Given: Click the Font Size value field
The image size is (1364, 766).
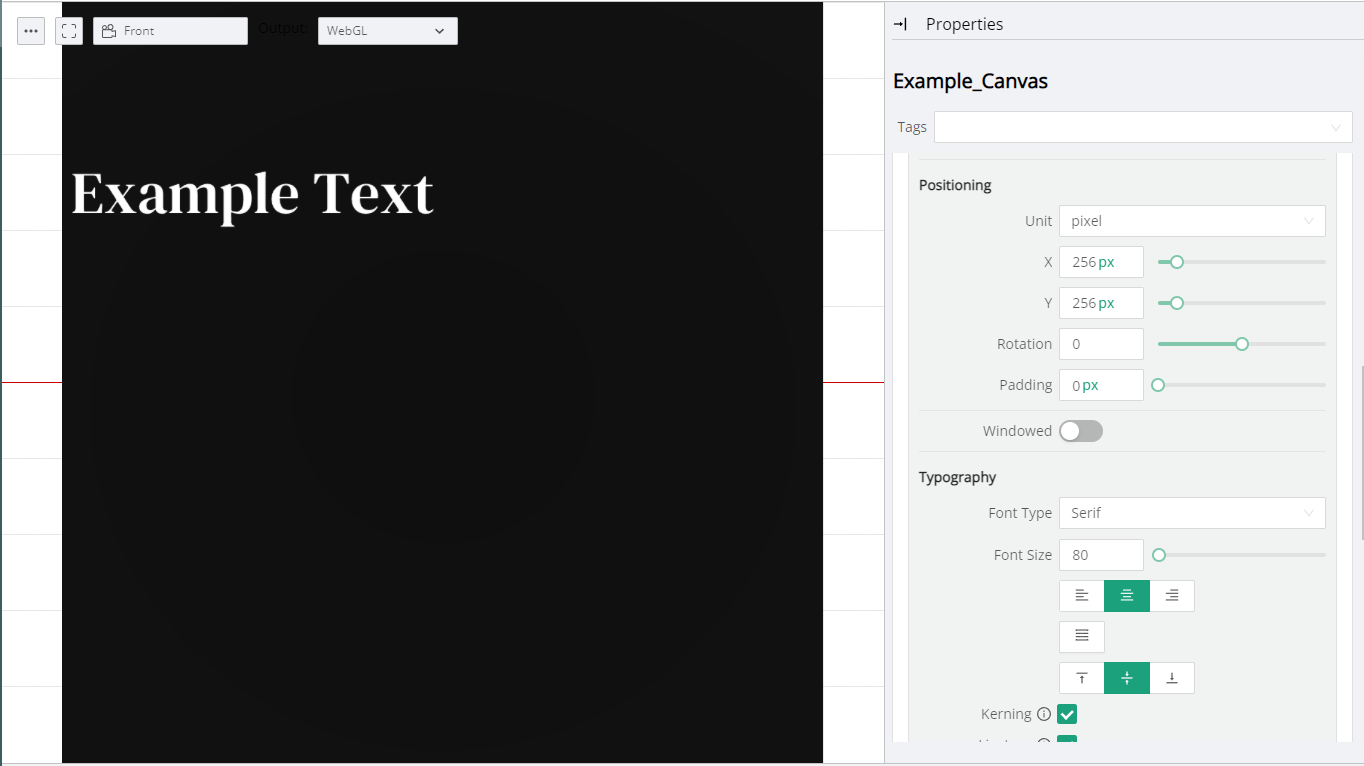Looking at the screenshot, I should pos(1101,555).
